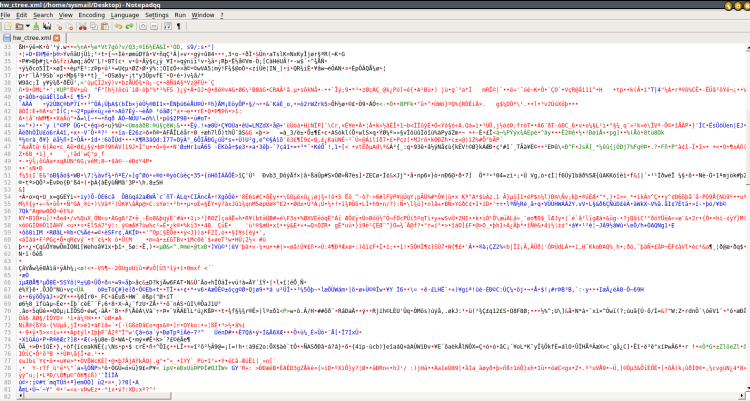Click the right arrow of the horizontal scrollbar
750x401 pixels.
coord(743,396)
